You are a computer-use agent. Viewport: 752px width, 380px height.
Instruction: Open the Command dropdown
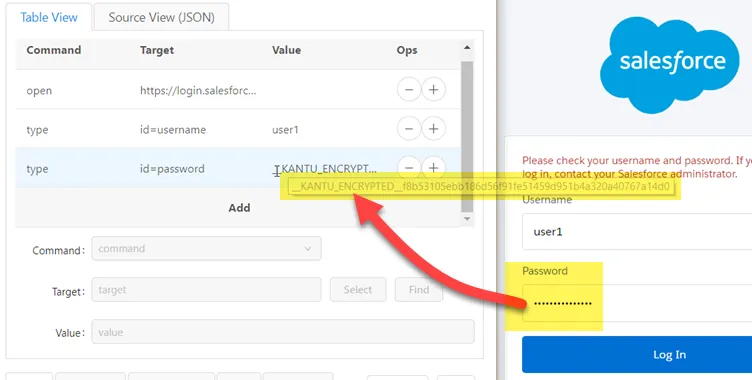click(x=206, y=249)
